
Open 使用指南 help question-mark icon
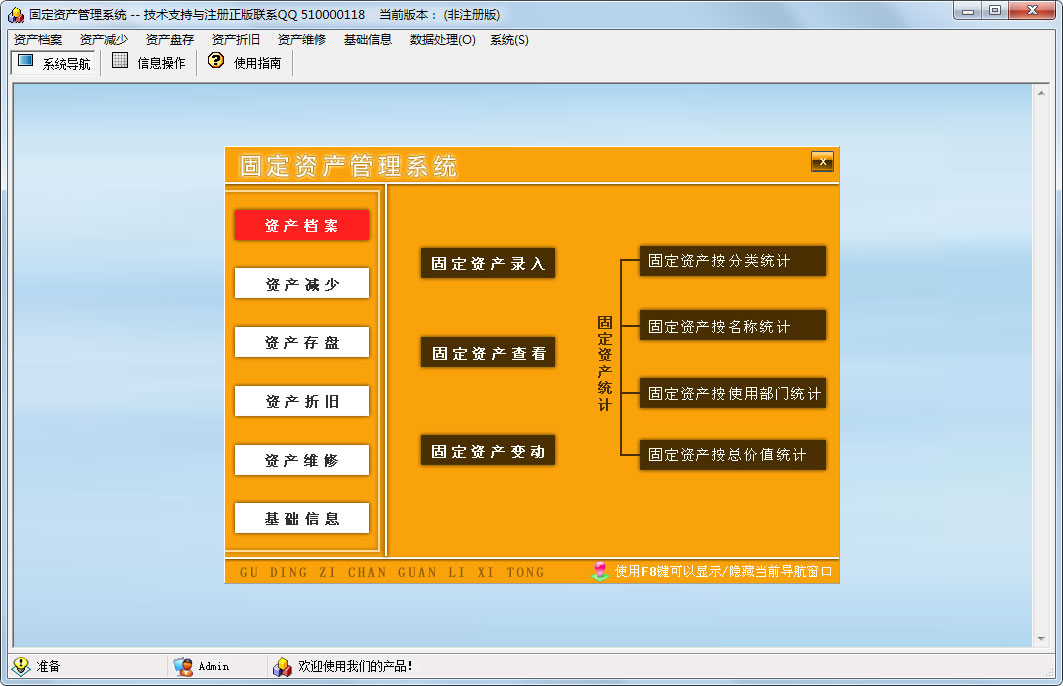point(215,62)
